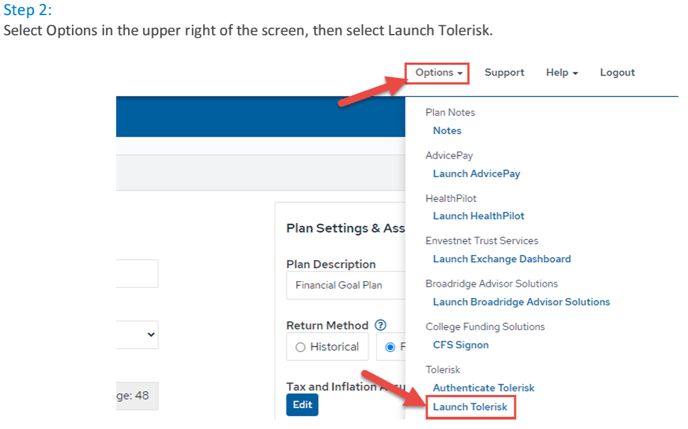Open Notes under Plan Notes

click(447, 131)
